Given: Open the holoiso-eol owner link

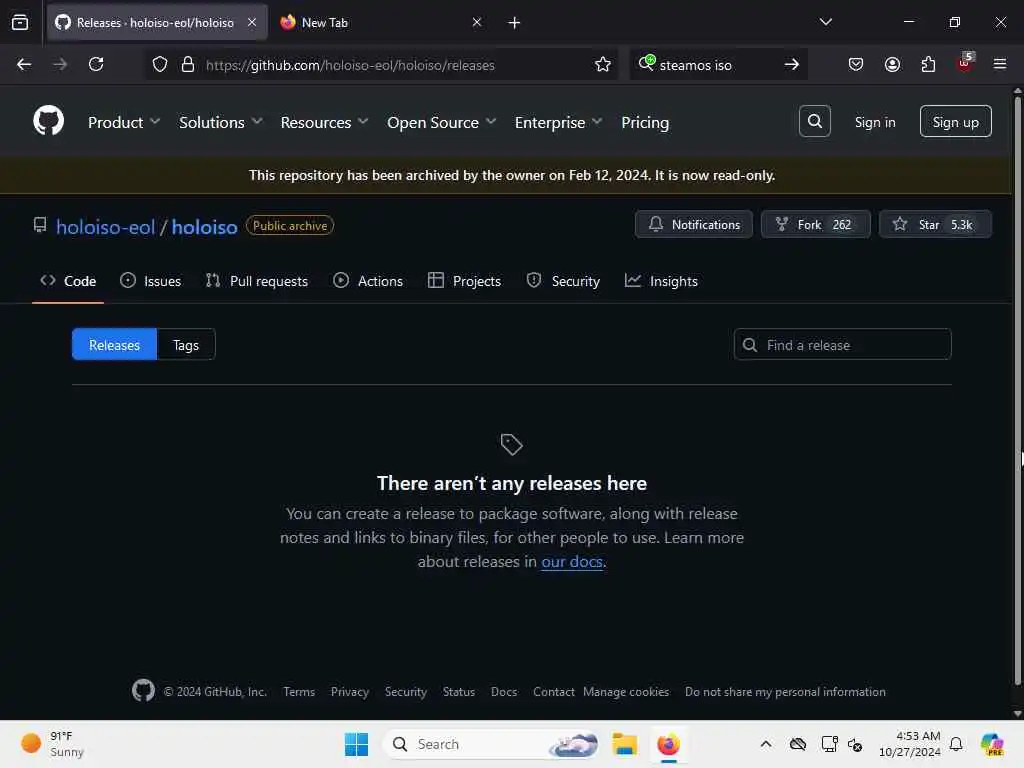Looking at the screenshot, I should (x=105, y=227).
